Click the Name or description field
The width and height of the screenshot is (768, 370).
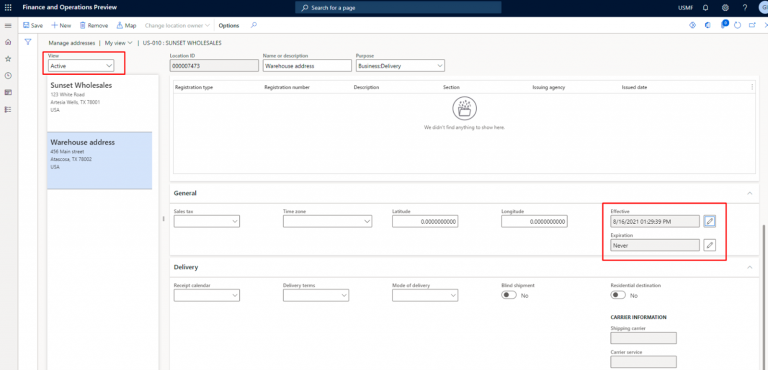point(307,65)
